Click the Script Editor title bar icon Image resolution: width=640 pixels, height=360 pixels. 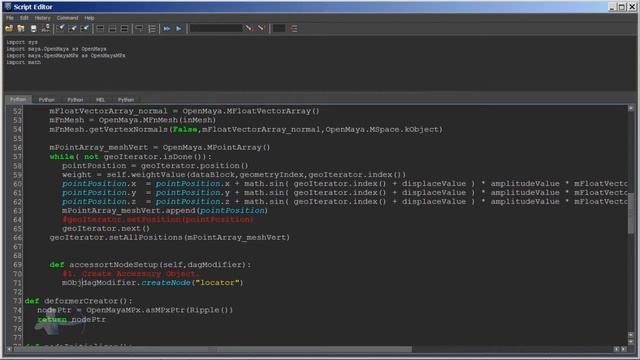(x=8, y=7)
